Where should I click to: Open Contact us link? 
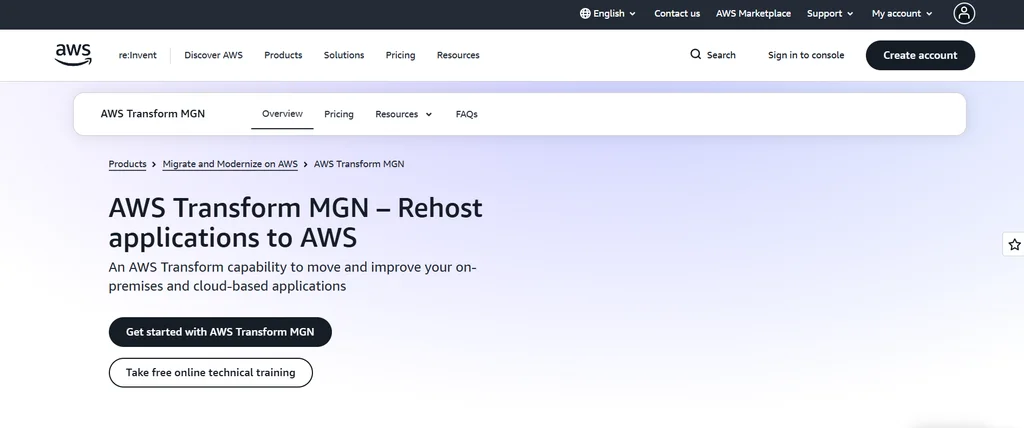point(677,14)
